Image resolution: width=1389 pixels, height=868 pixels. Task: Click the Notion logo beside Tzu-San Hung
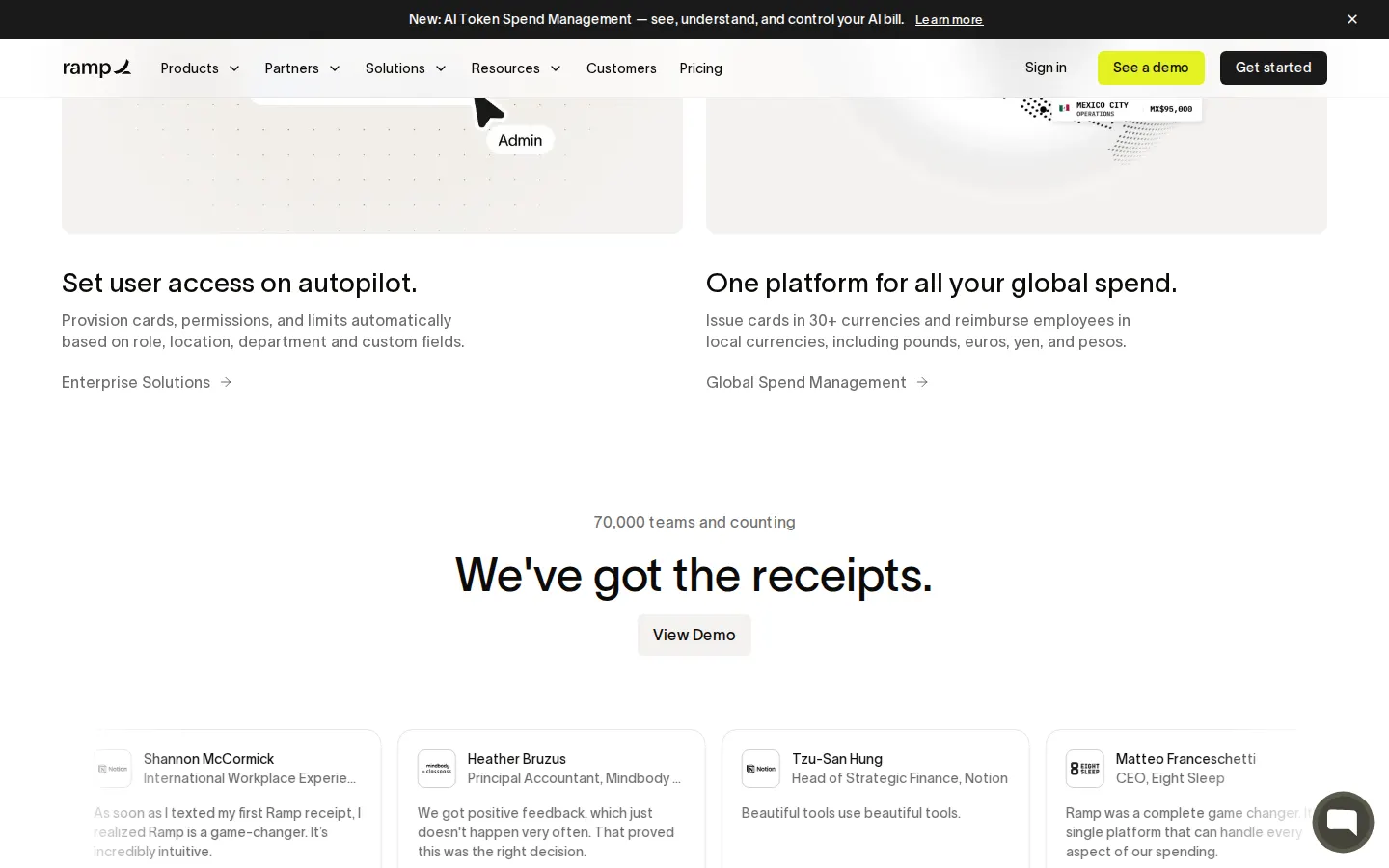761,769
